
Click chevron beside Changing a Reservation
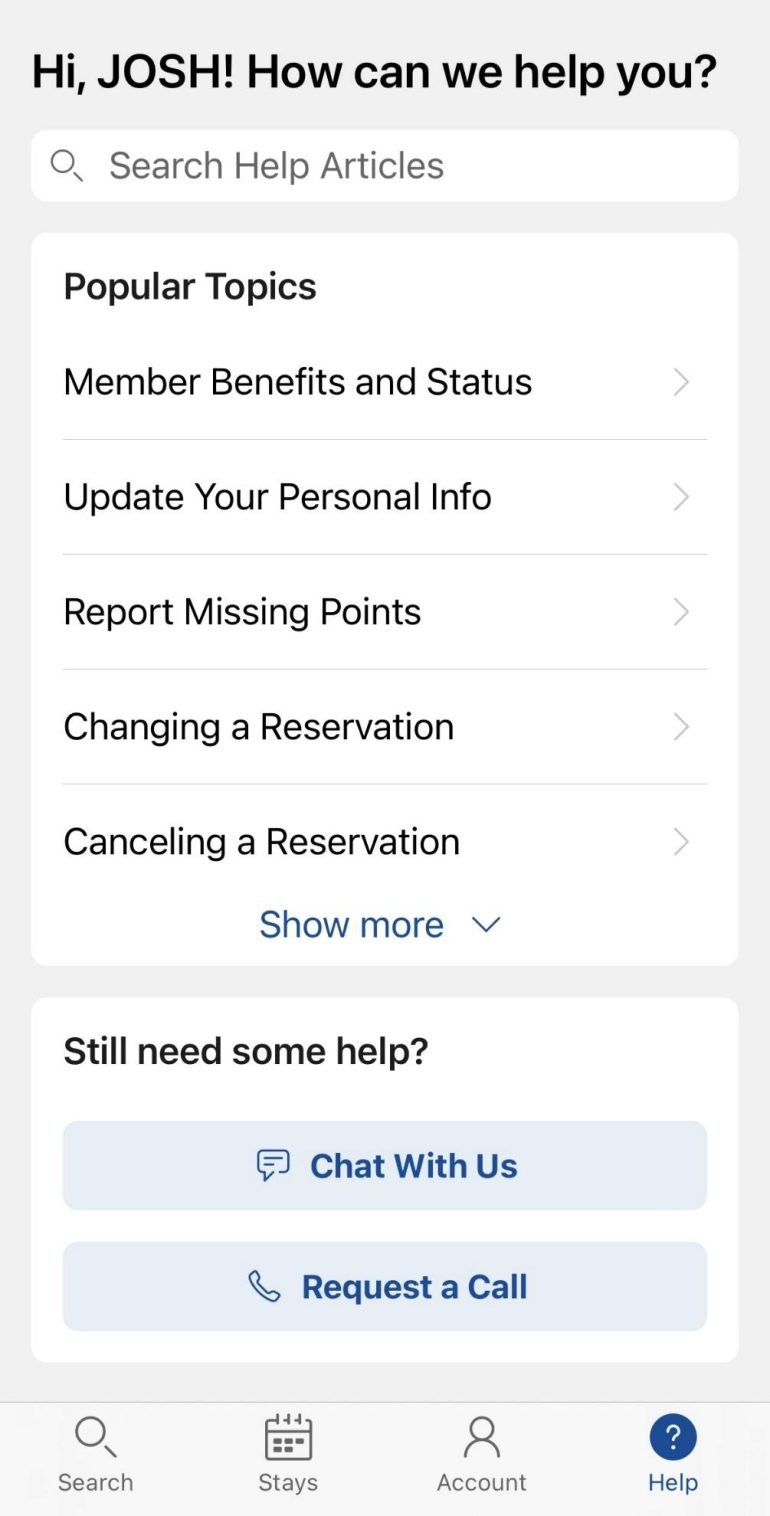tap(681, 727)
